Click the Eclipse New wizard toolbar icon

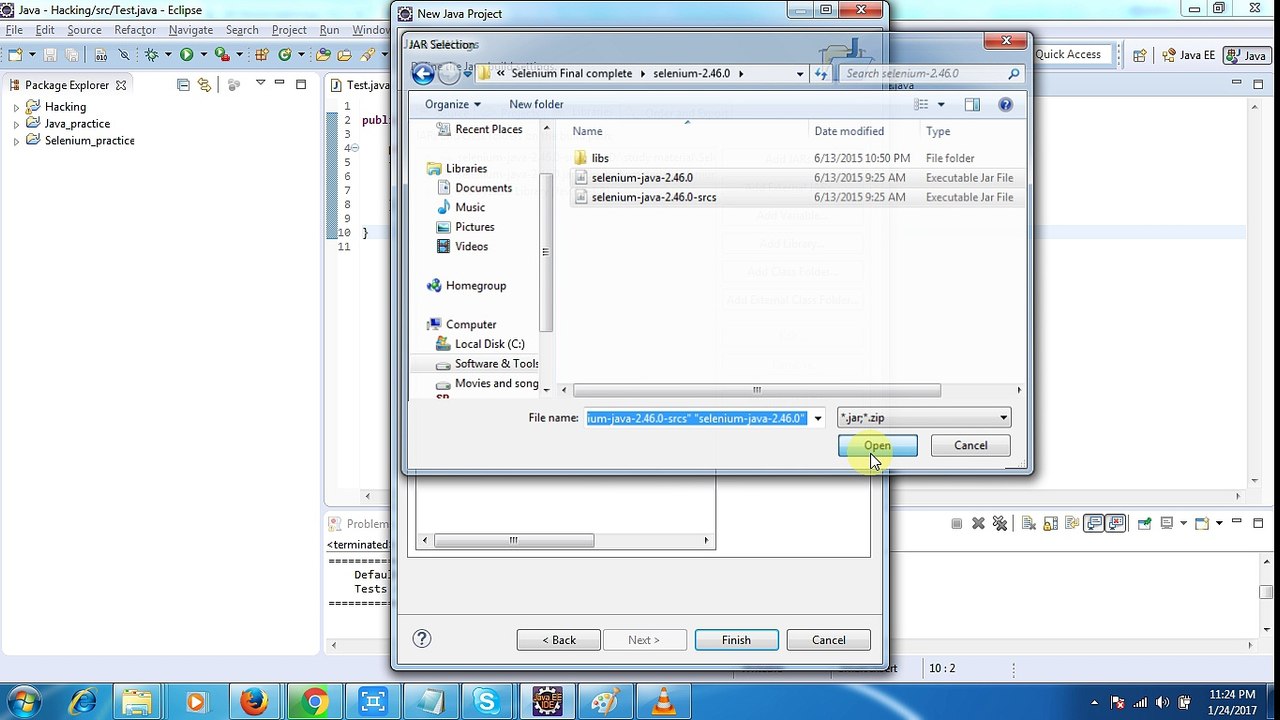(x=16, y=55)
